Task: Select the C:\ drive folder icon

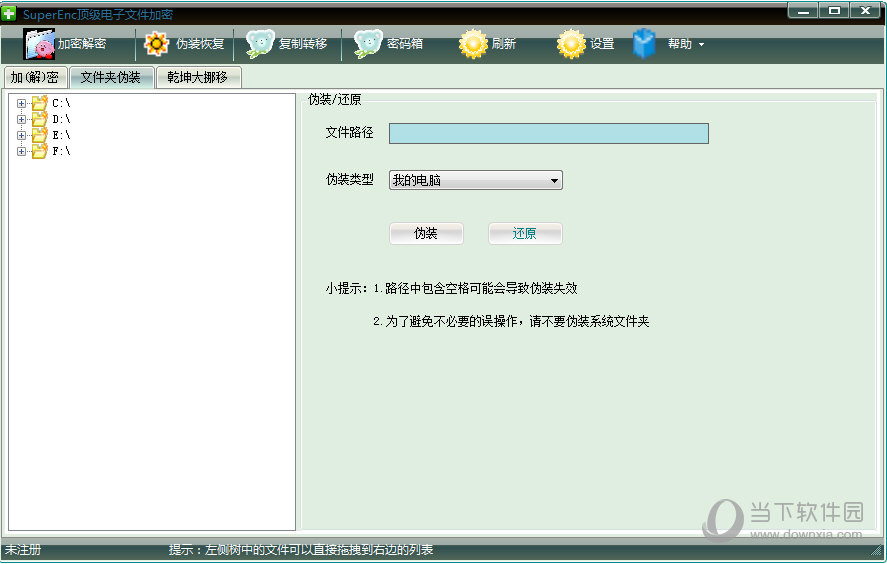Action: (39, 103)
